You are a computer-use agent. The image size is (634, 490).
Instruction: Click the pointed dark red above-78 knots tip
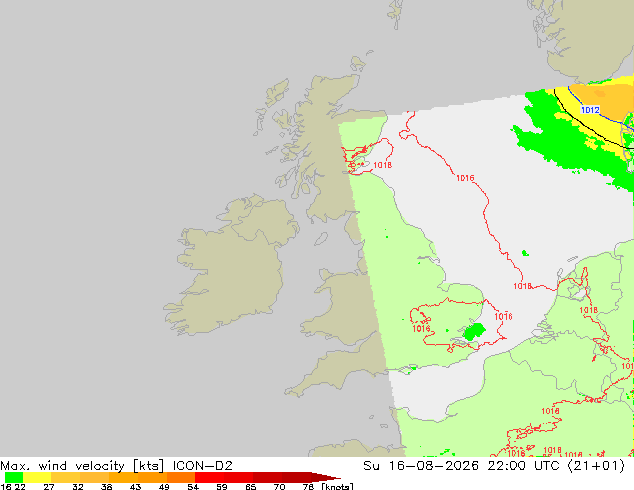[x=325, y=477]
